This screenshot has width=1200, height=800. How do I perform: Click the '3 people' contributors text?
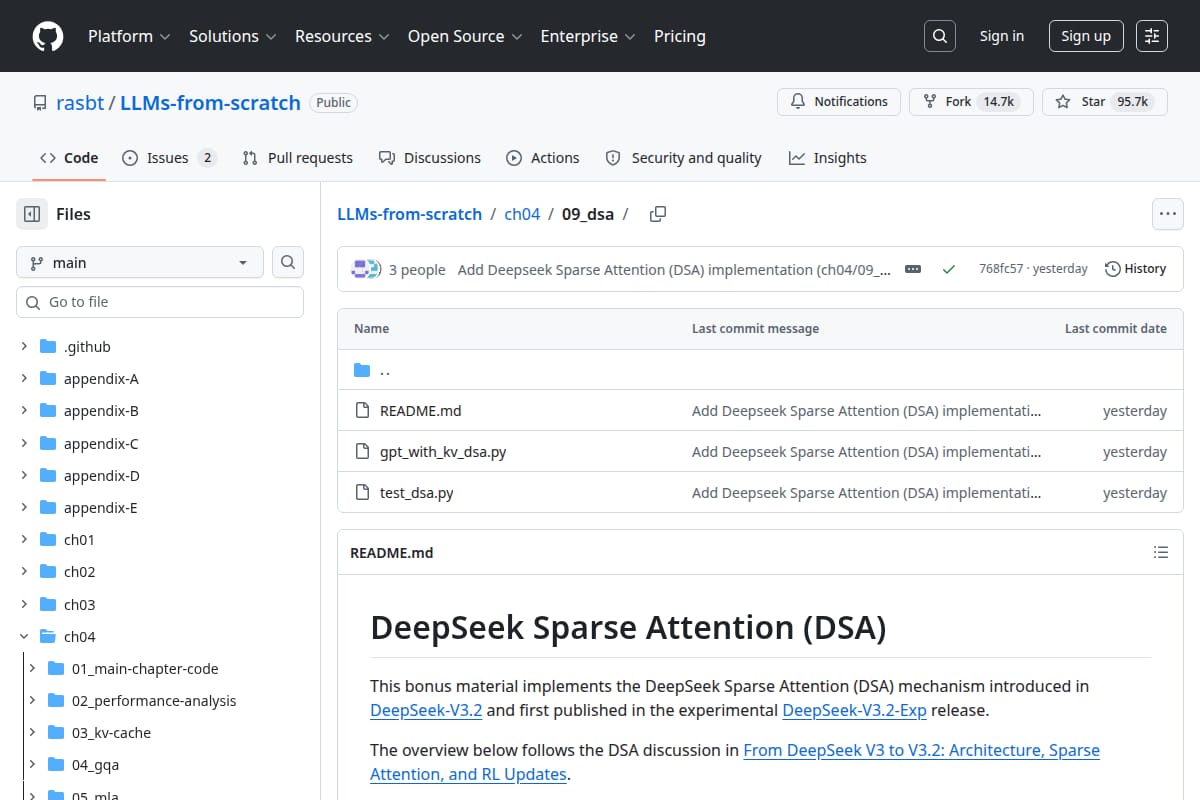pyautogui.click(x=417, y=269)
